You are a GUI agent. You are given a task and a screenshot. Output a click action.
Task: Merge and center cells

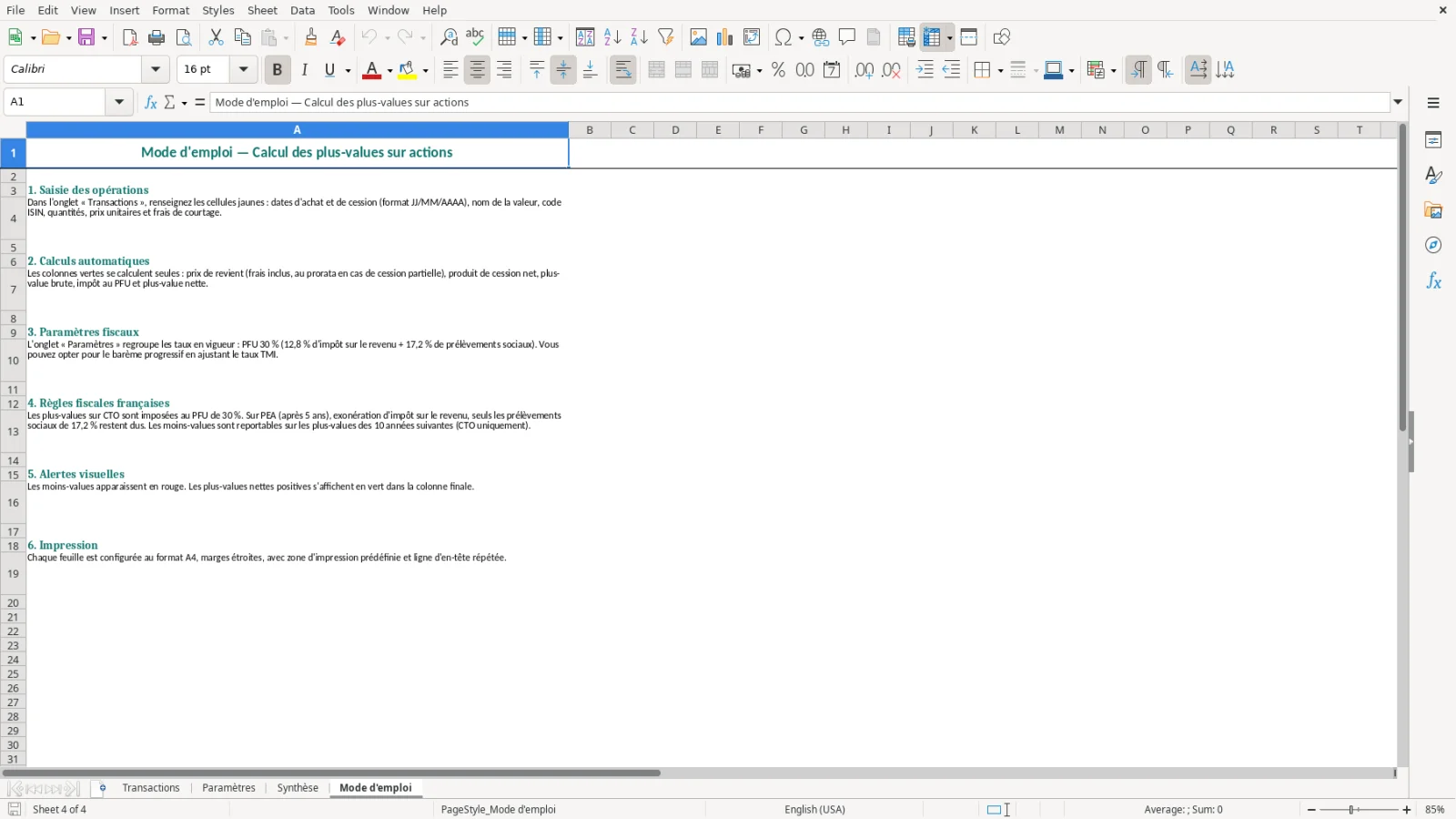pyautogui.click(x=656, y=70)
